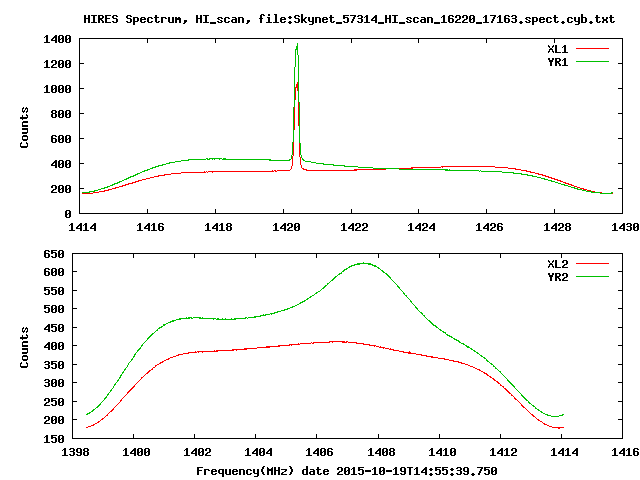This screenshot has width=640, height=480.
Task: Click the XL1 legend label
Action: tap(558, 49)
